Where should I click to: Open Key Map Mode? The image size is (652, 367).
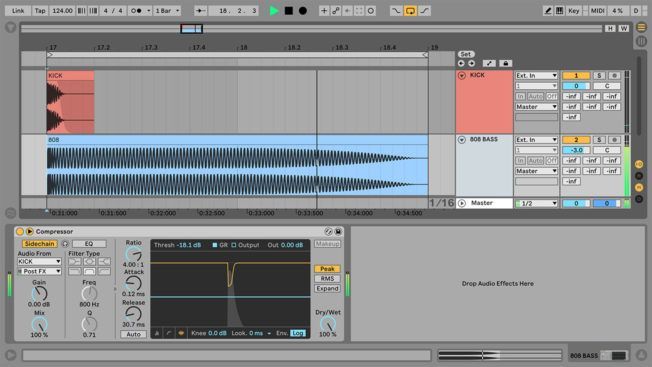573,11
